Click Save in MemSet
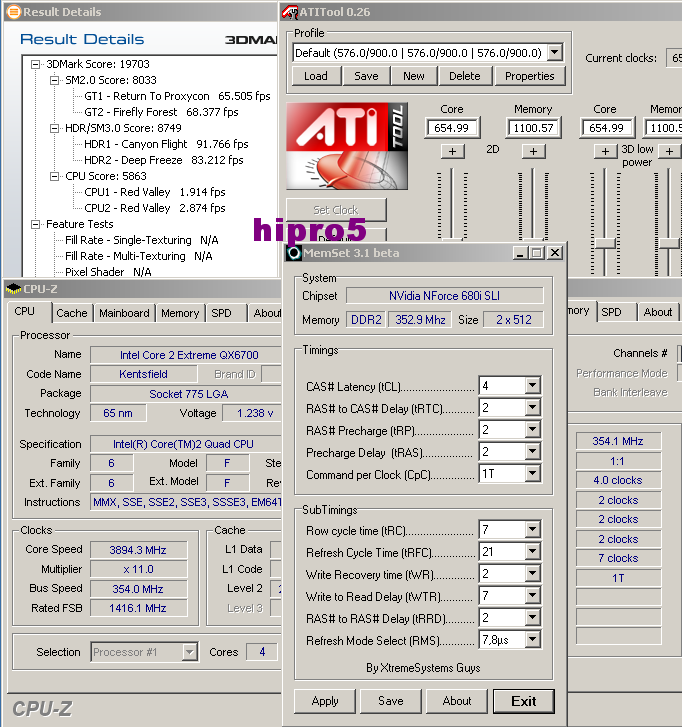 [391, 701]
